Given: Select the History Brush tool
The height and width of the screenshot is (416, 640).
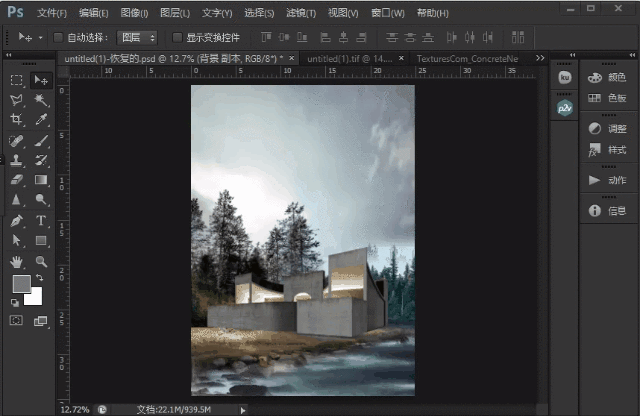Looking at the screenshot, I should 41,160.
